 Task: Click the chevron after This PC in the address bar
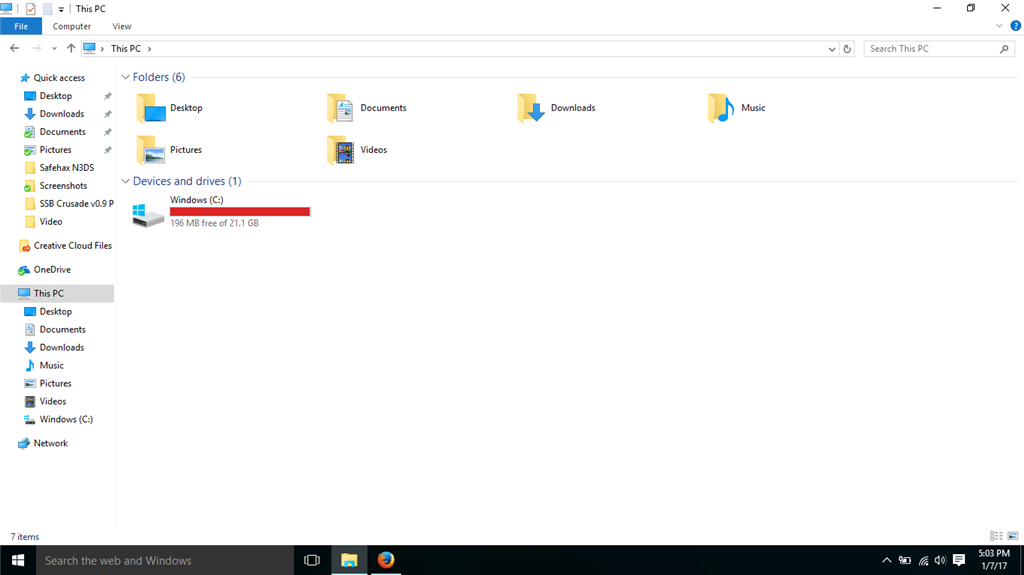coord(150,48)
